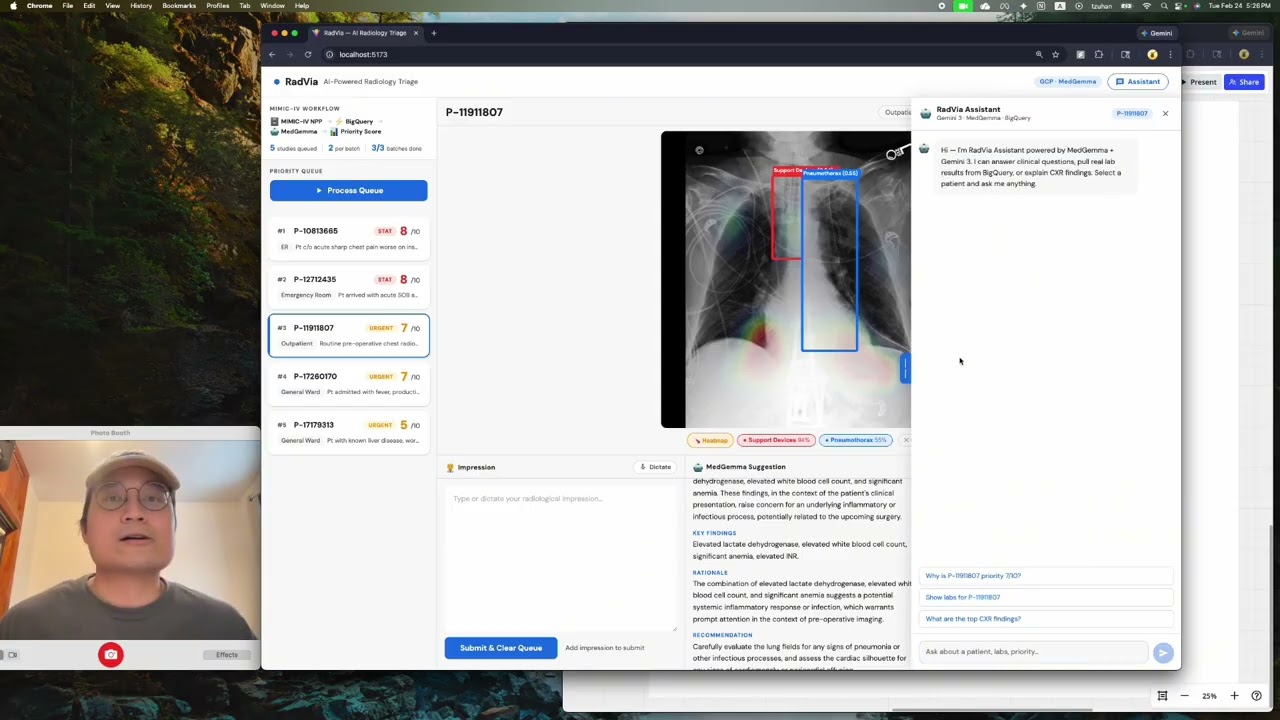Viewport: 1280px width, 720px height.
Task: Open the Gemini button in Chrome tab bar
Action: tap(1156, 33)
